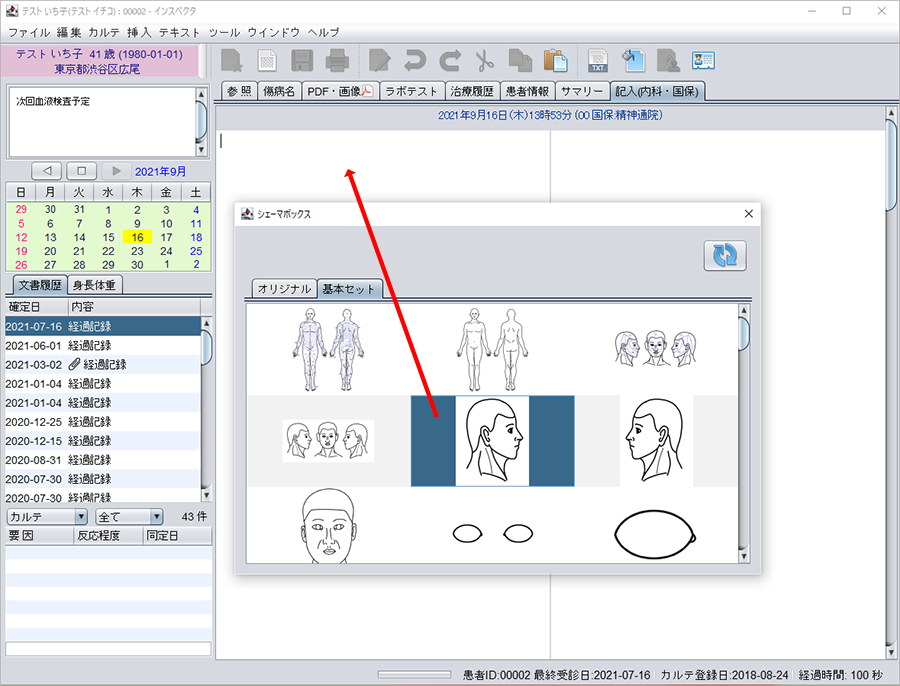Open the カルテ document type dropdown
Viewport: 900px width, 686px height.
click(47, 517)
